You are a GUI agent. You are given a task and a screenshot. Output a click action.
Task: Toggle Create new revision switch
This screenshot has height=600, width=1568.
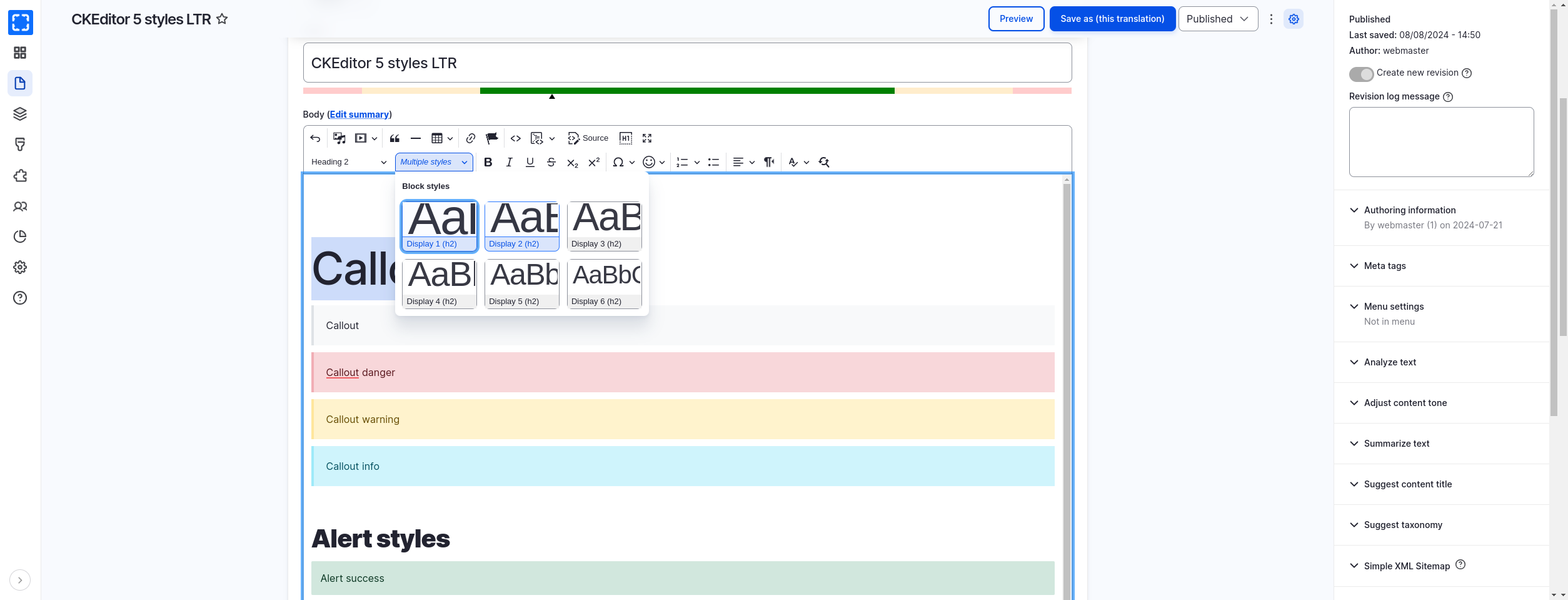(1361, 74)
